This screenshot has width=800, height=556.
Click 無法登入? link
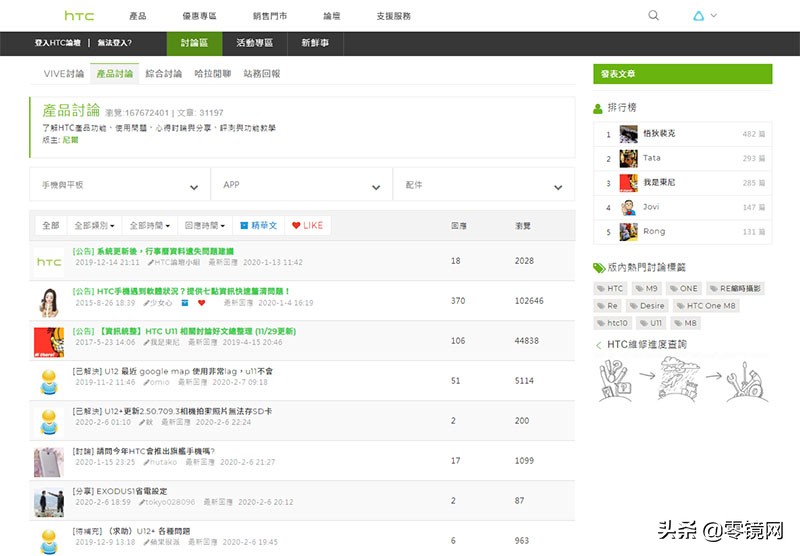pyautogui.click(x=115, y=43)
